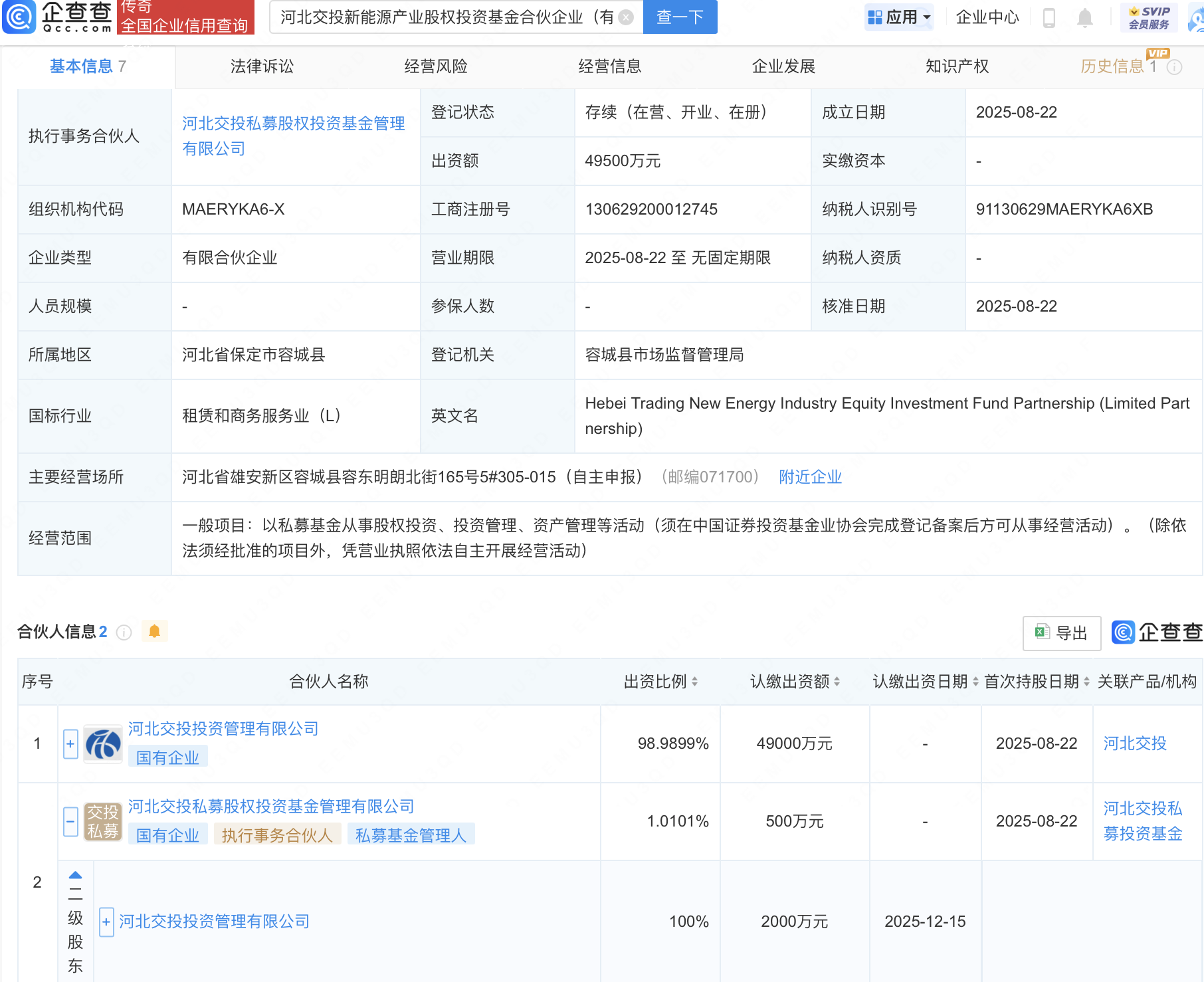
Task: Expand the second-level shareholder 河北交投投资管理有限公司
Action: pyautogui.click(x=106, y=922)
